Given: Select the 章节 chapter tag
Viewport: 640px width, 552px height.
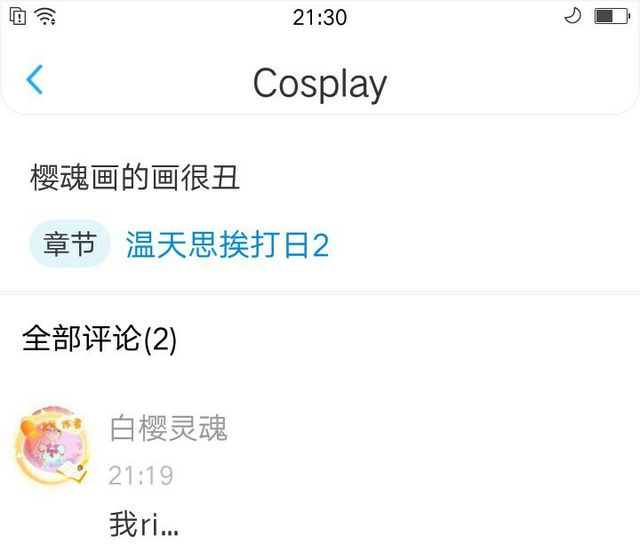Looking at the screenshot, I should pos(70,244).
